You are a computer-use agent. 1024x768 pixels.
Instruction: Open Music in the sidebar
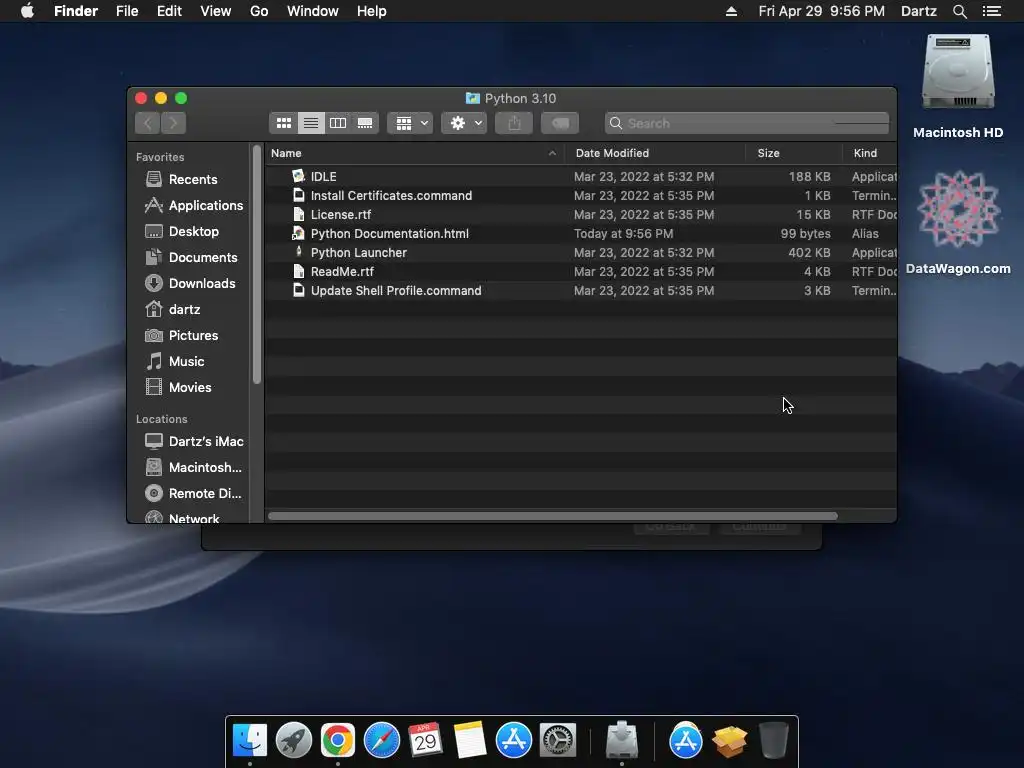coord(174,361)
